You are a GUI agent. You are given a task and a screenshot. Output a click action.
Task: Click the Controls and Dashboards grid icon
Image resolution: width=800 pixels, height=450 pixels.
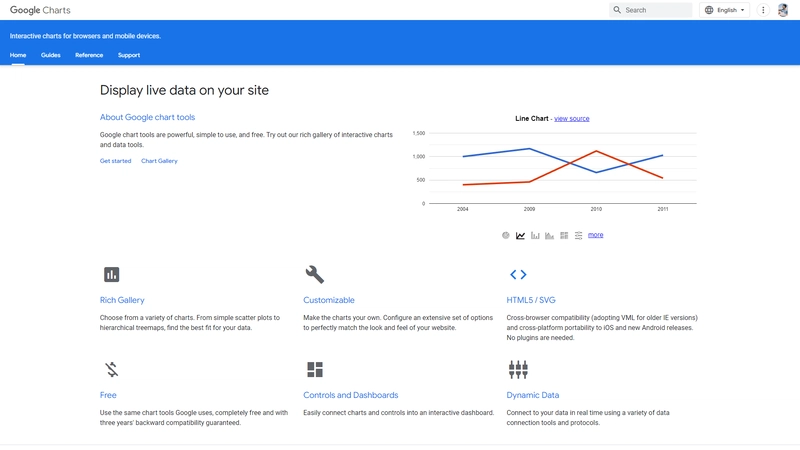[x=315, y=369]
